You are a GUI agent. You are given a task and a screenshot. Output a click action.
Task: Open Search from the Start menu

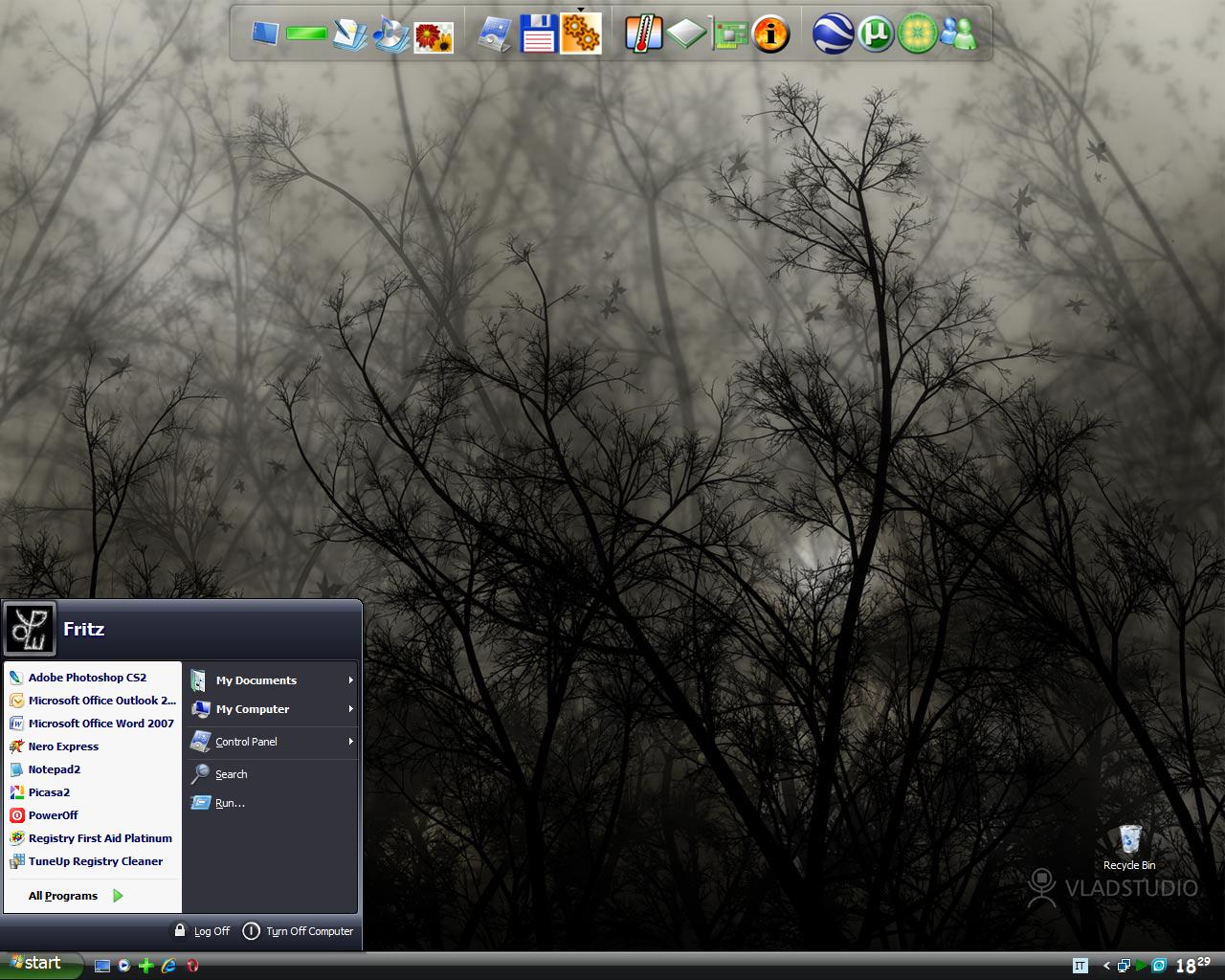pyautogui.click(x=272, y=774)
